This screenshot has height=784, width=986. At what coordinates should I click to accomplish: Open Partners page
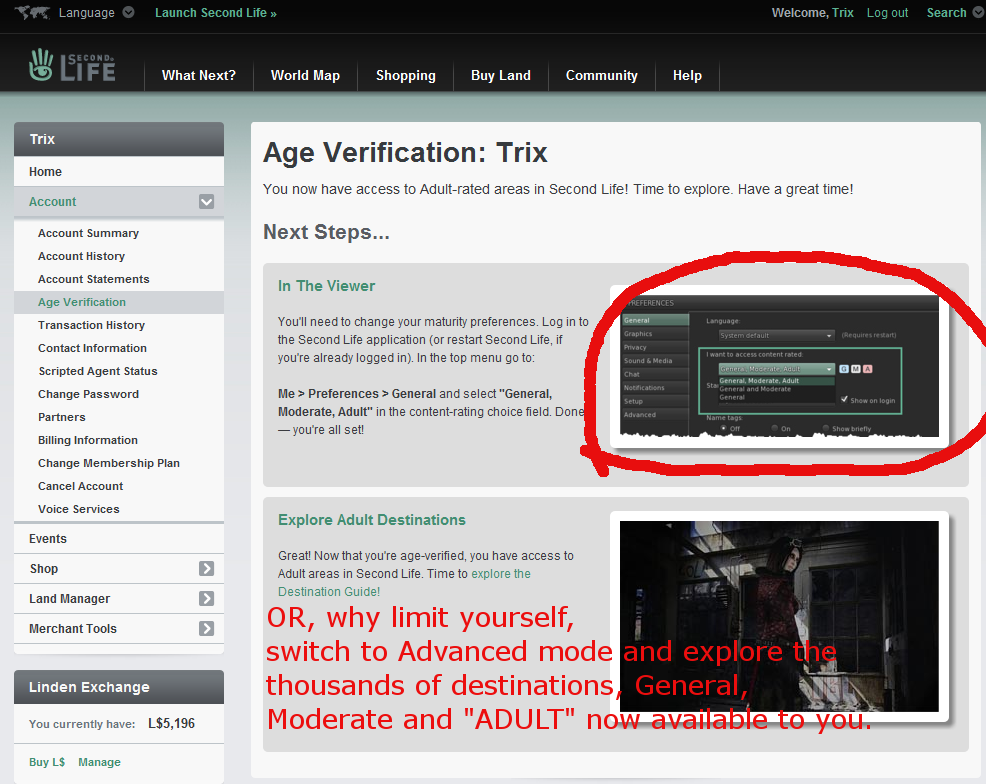click(62, 417)
